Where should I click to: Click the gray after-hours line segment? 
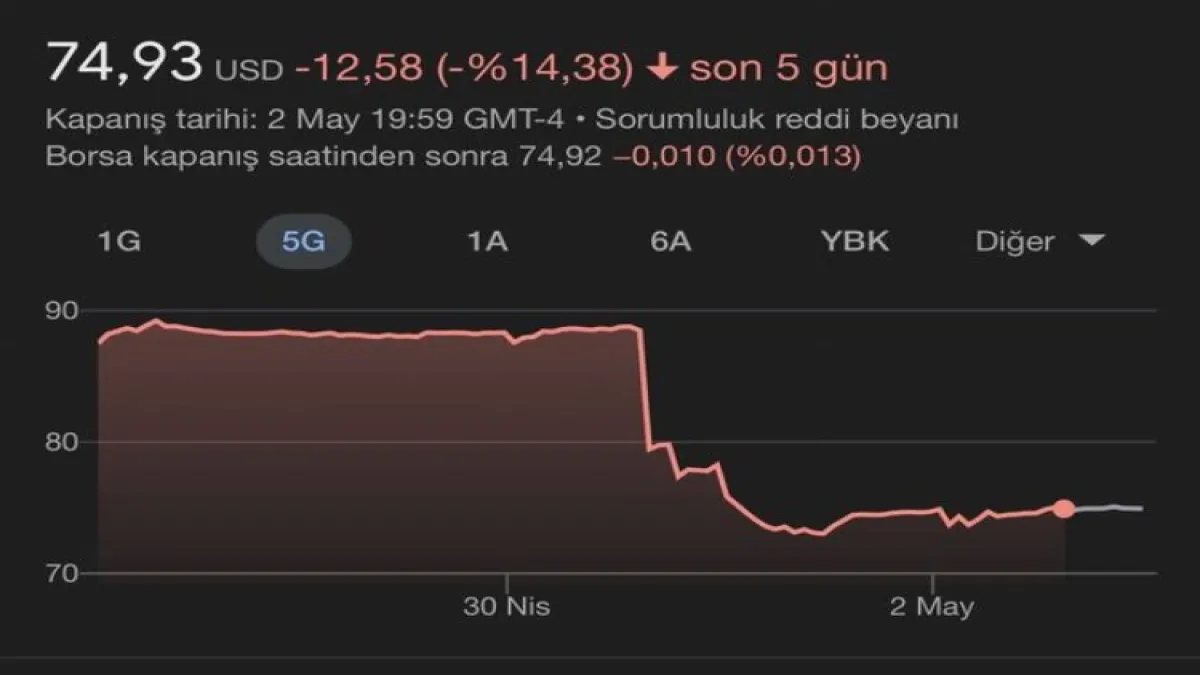pos(1108,508)
